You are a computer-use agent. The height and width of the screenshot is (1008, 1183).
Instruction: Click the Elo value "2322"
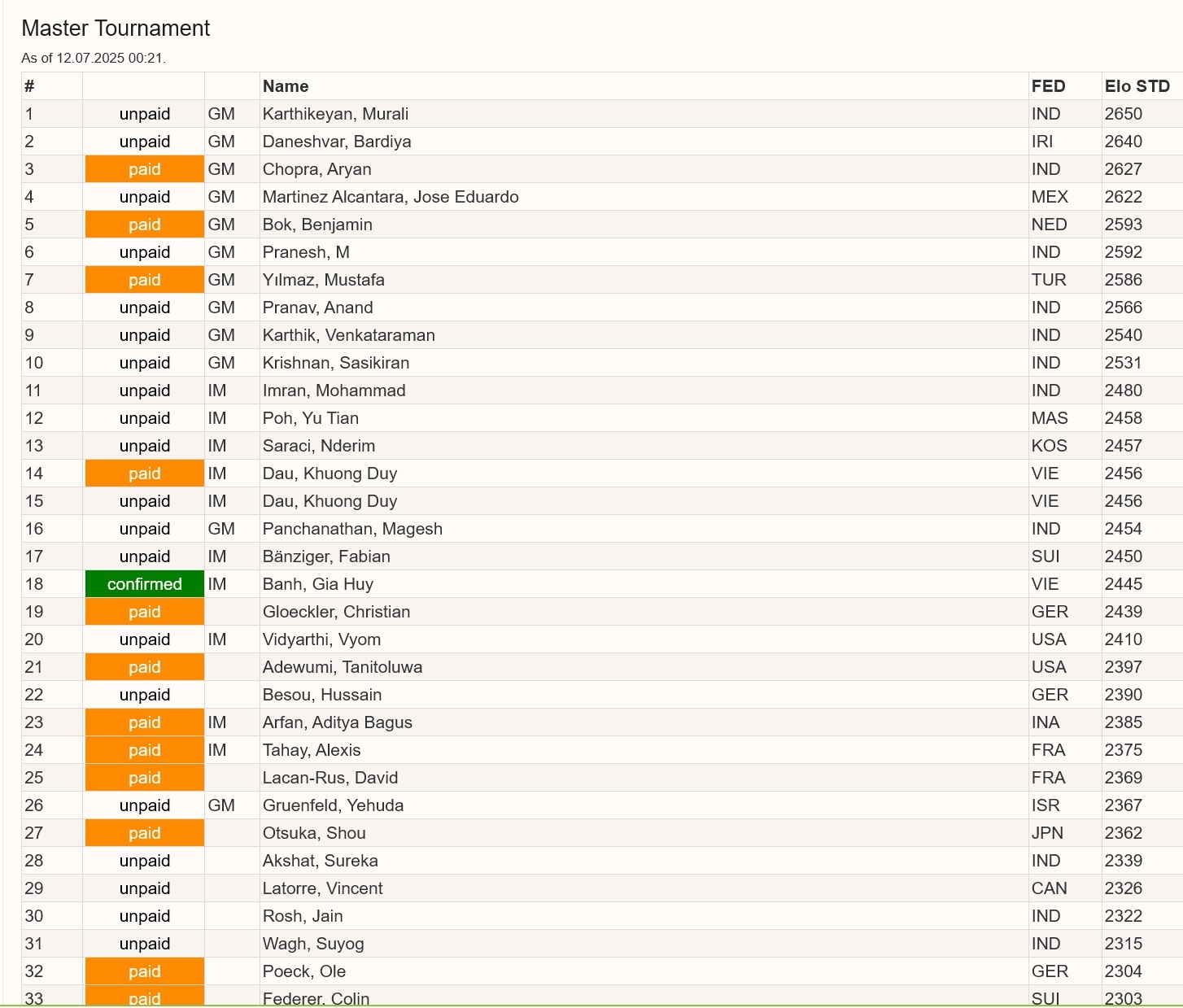pyautogui.click(x=1124, y=916)
